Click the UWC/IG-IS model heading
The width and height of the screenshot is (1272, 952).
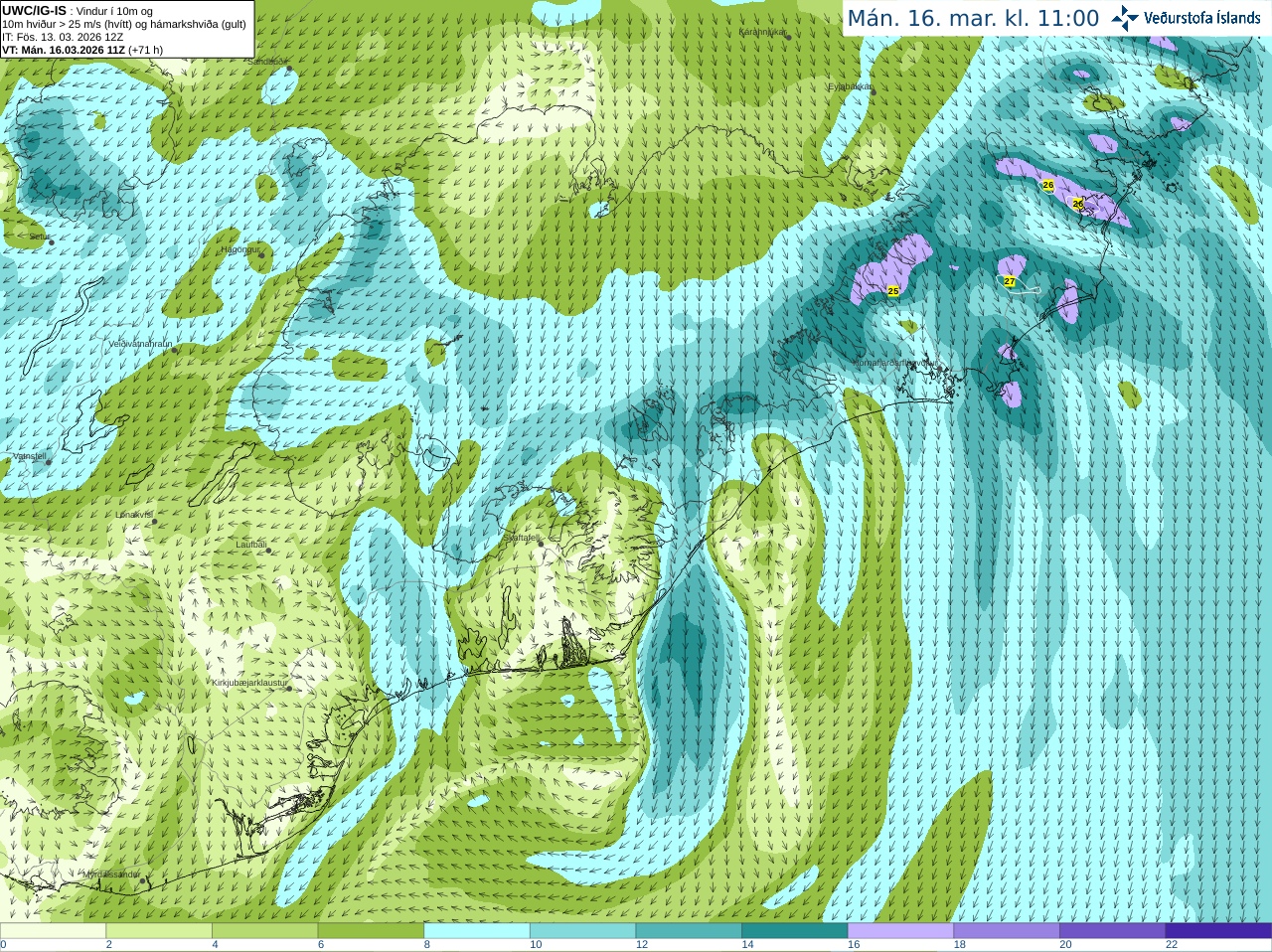click(x=34, y=11)
